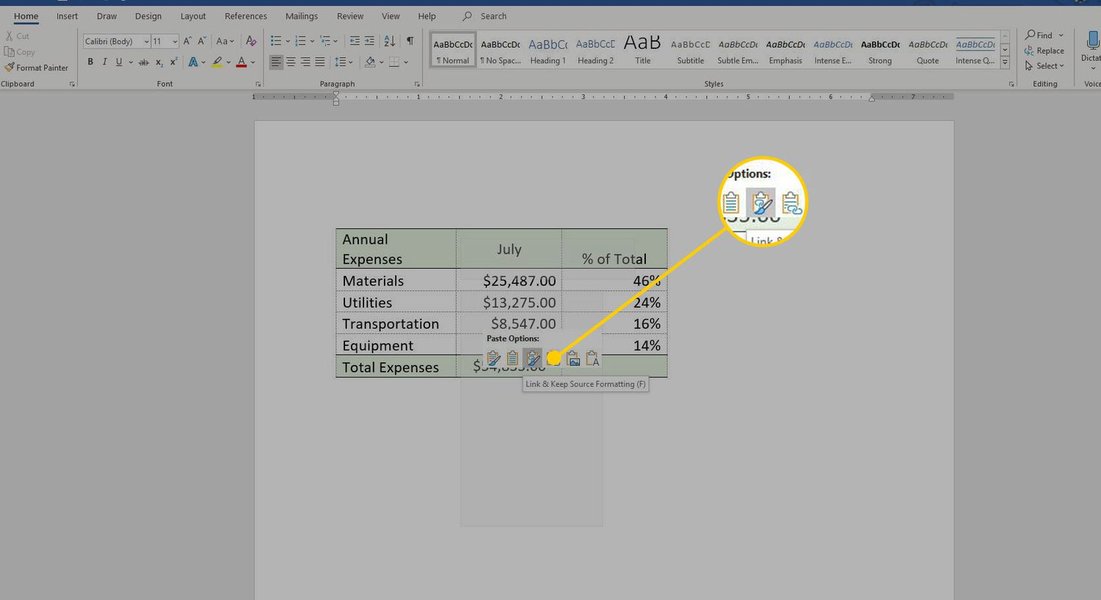Apply superscript formatting
1101x600 pixels.
173,63
